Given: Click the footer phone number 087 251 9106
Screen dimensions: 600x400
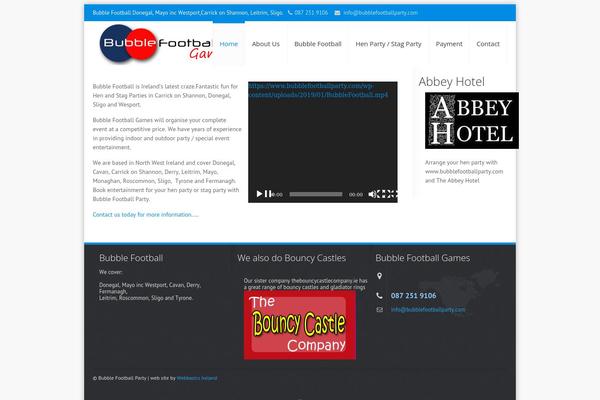Looking at the screenshot, I should point(413,296).
